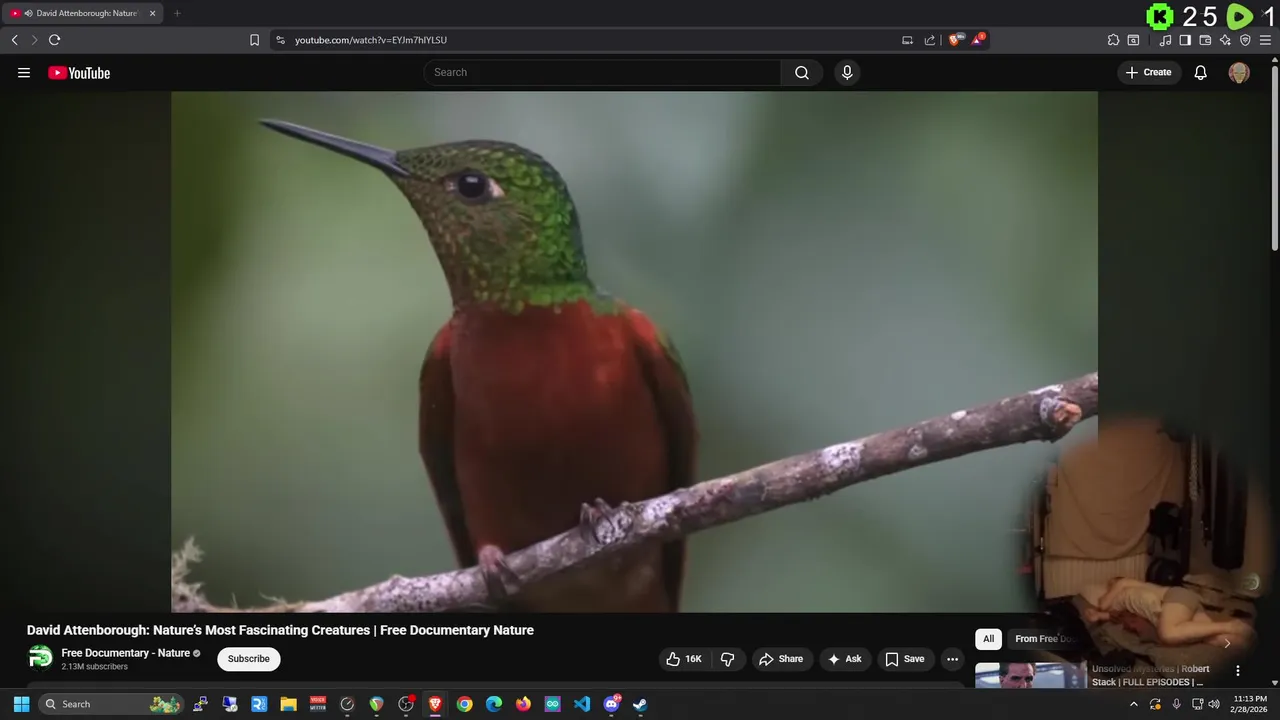
Task: Reload the YouTube page
Action: (55, 40)
